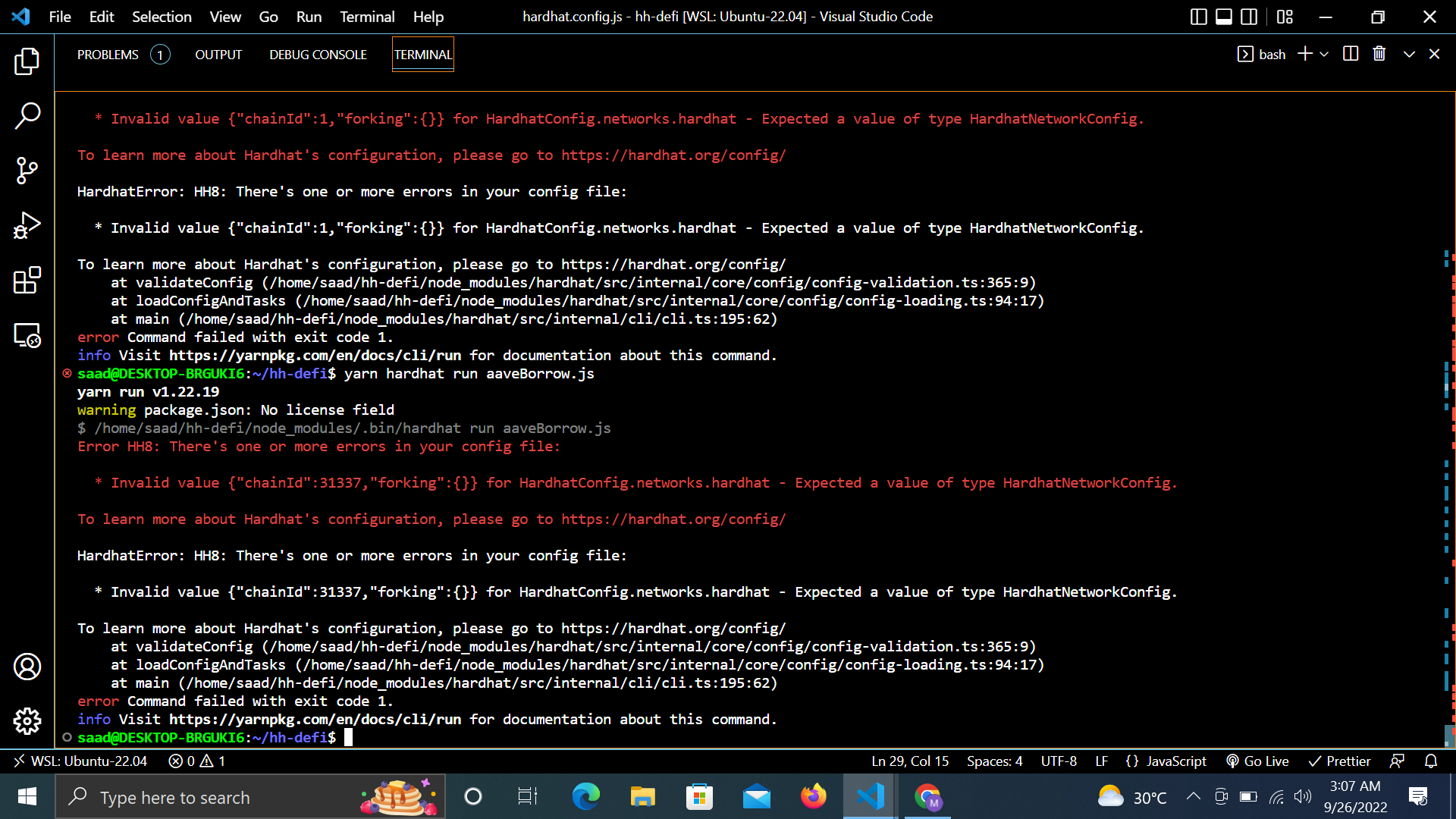Click LF end of line setting
The image size is (1456, 819).
[x=1102, y=761]
